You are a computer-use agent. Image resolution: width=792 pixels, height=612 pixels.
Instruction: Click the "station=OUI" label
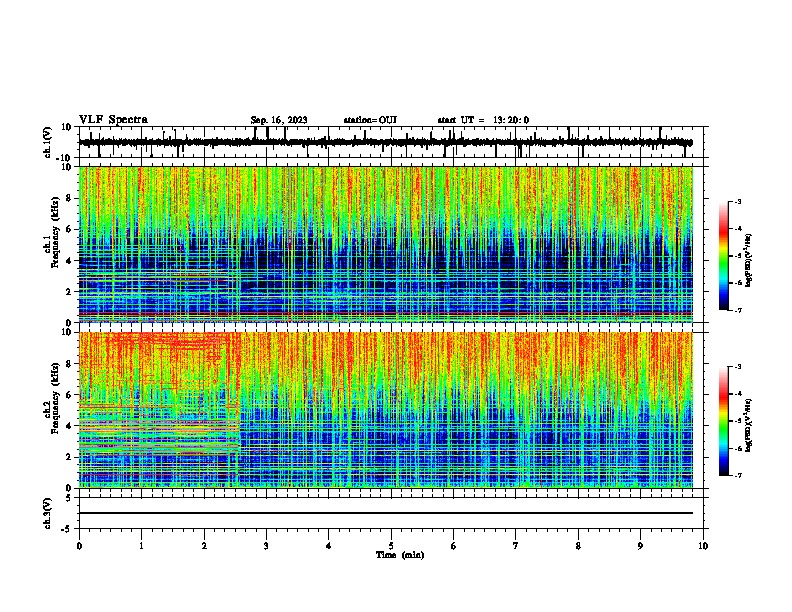point(370,120)
